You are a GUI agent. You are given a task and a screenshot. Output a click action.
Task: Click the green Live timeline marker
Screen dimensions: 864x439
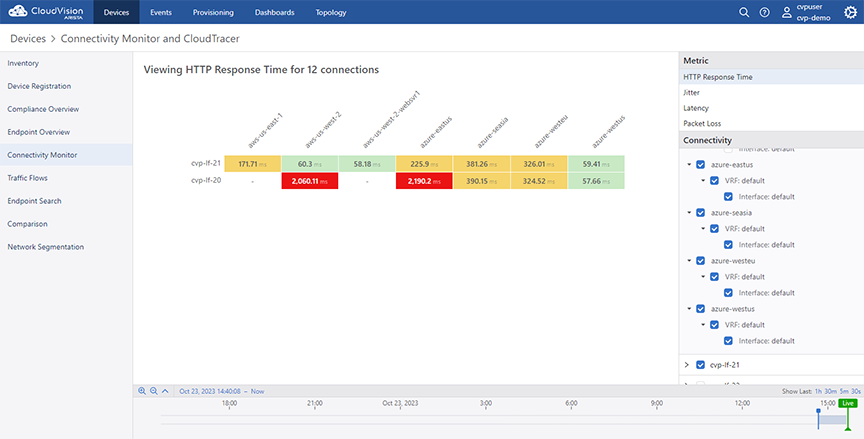(x=847, y=403)
